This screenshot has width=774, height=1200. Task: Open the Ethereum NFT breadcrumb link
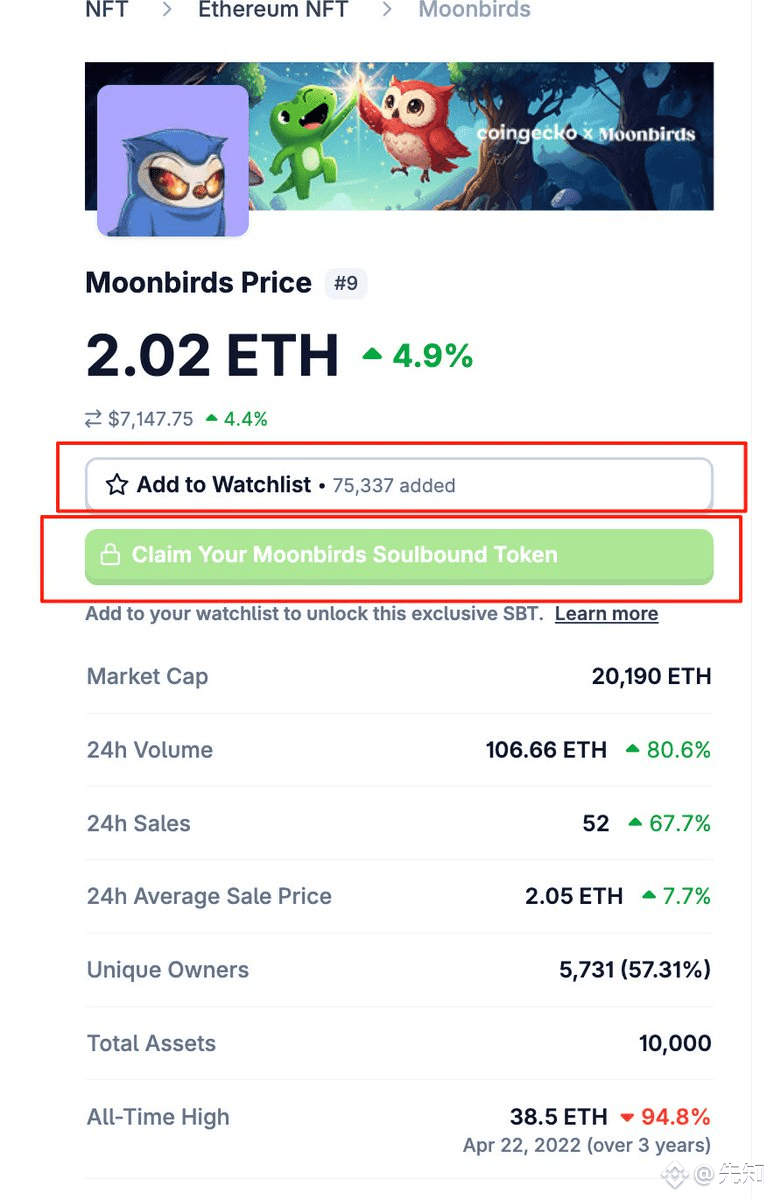click(x=272, y=10)
